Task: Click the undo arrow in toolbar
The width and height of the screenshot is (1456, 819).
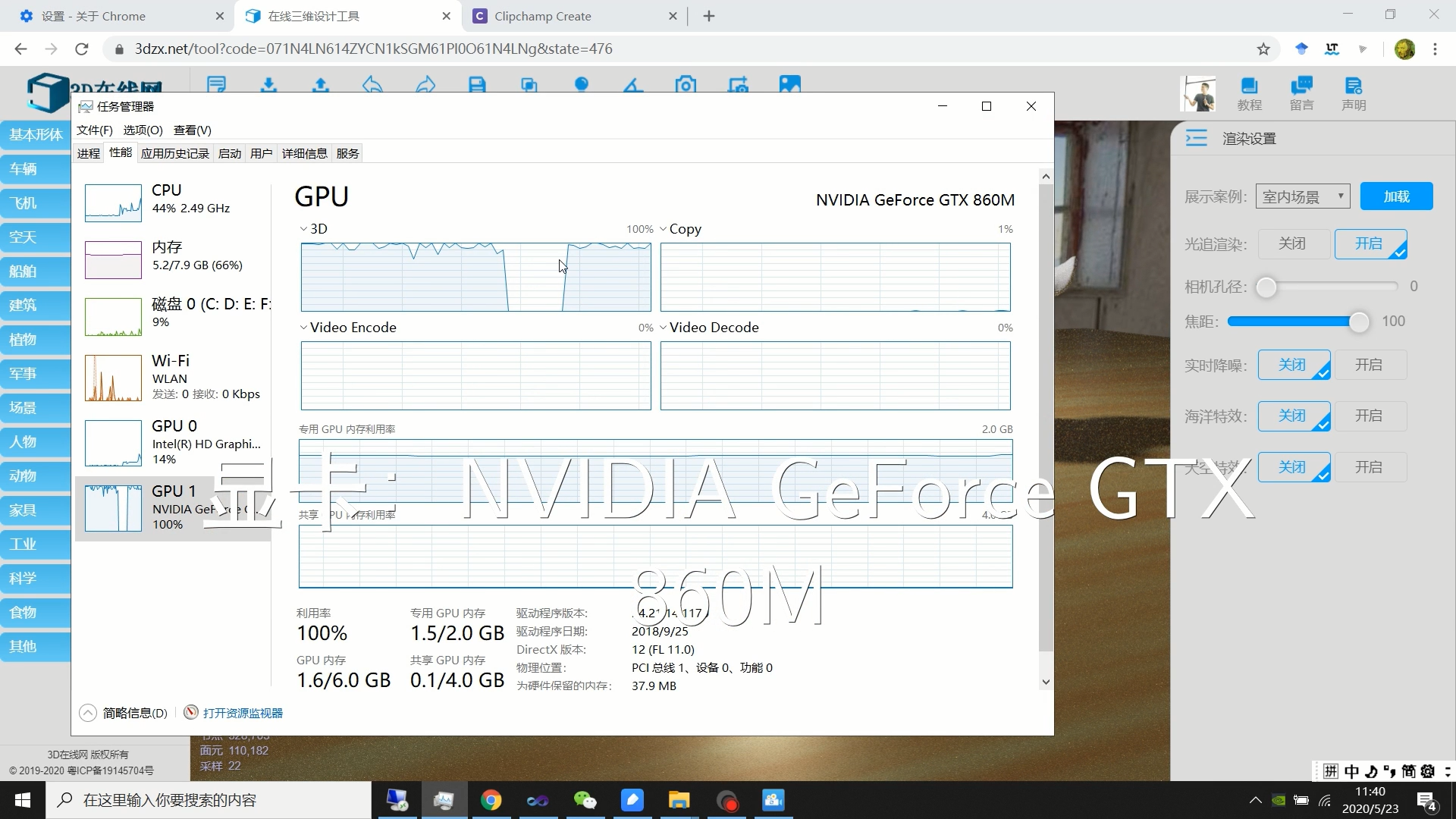Action: pyautogui.click(x=372, y=84)
